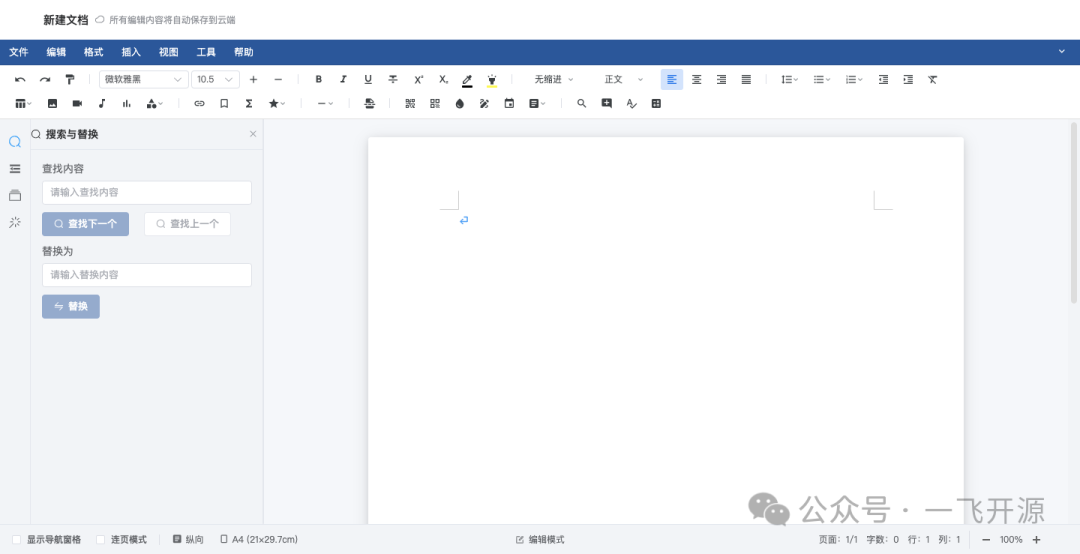The image size is (1080, 554).
Task: Open the 格式 menu
Action: point(94,52)
